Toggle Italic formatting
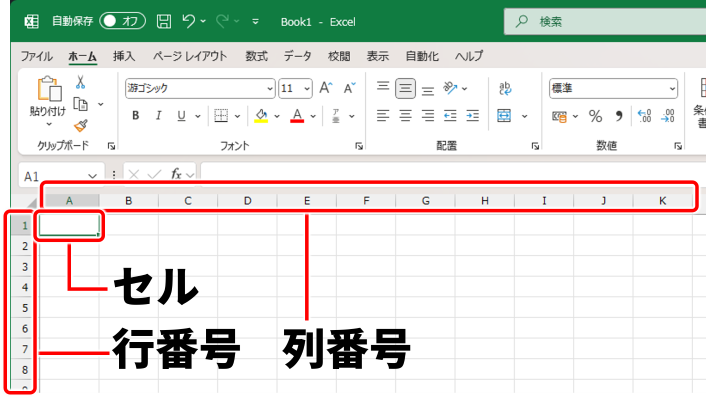706x403 pixels. point(158,116)
